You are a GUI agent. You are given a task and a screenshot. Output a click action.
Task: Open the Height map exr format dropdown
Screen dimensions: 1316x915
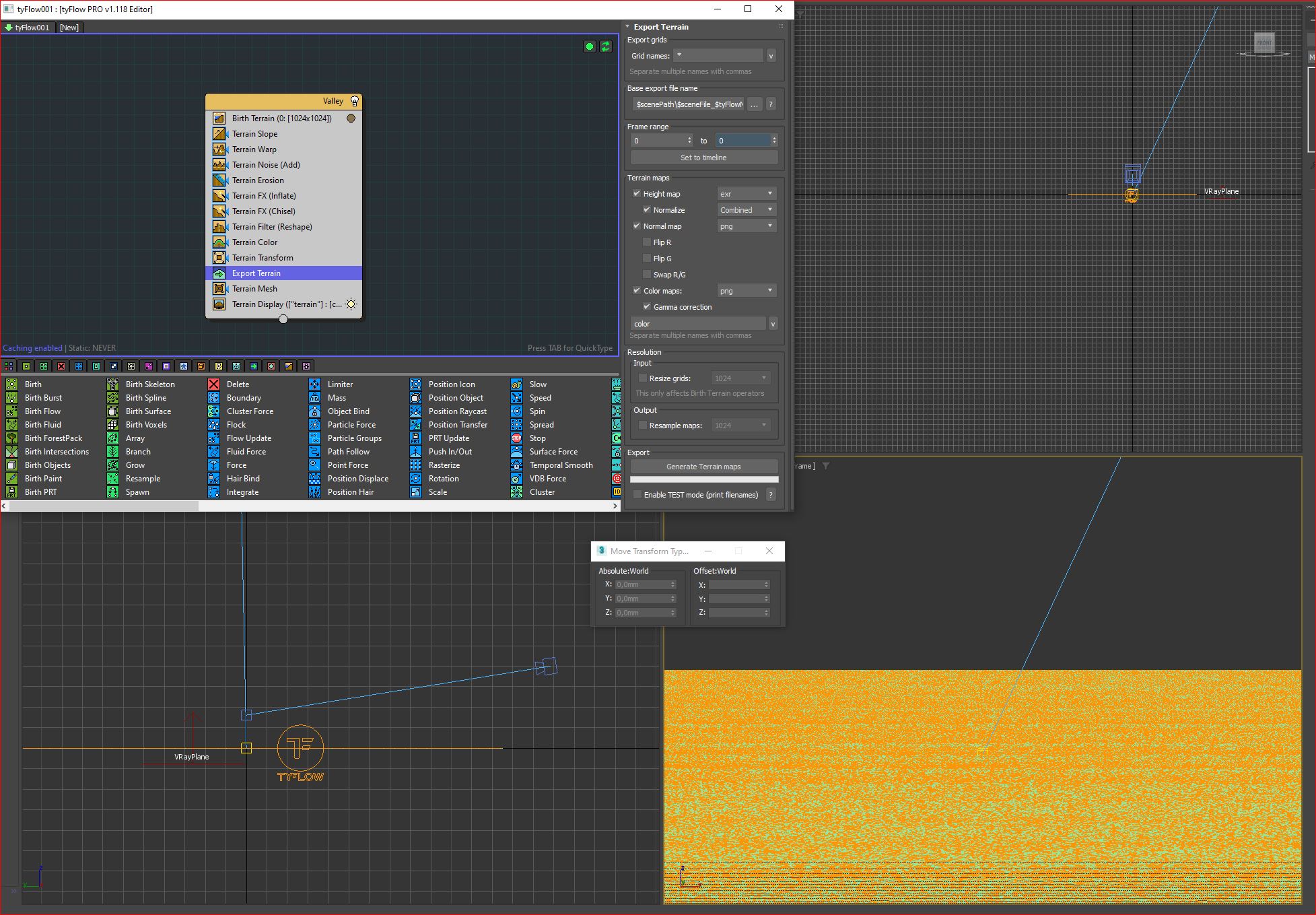pos(747,194)
